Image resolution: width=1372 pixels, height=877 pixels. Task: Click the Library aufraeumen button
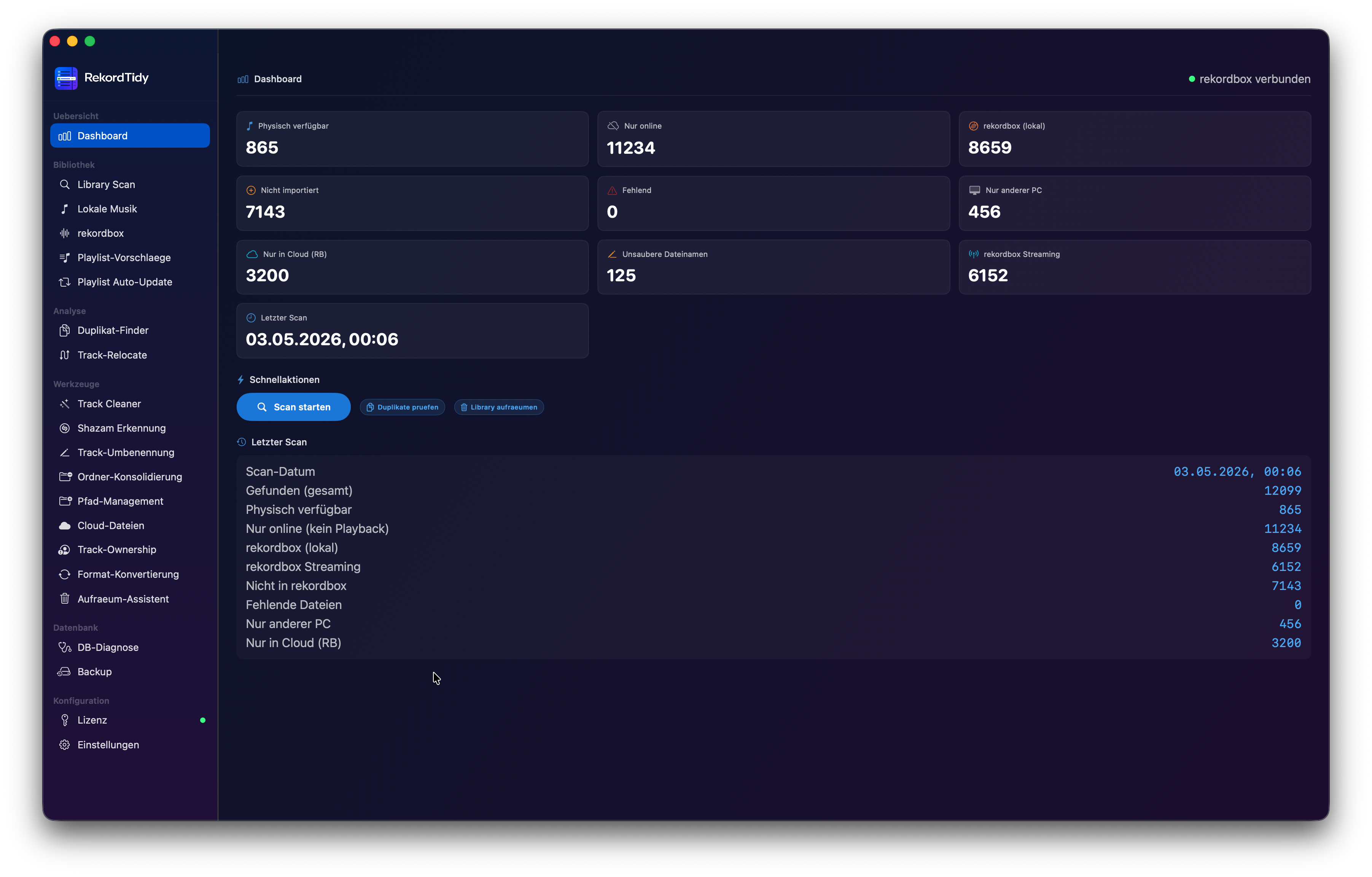[498, 407]
